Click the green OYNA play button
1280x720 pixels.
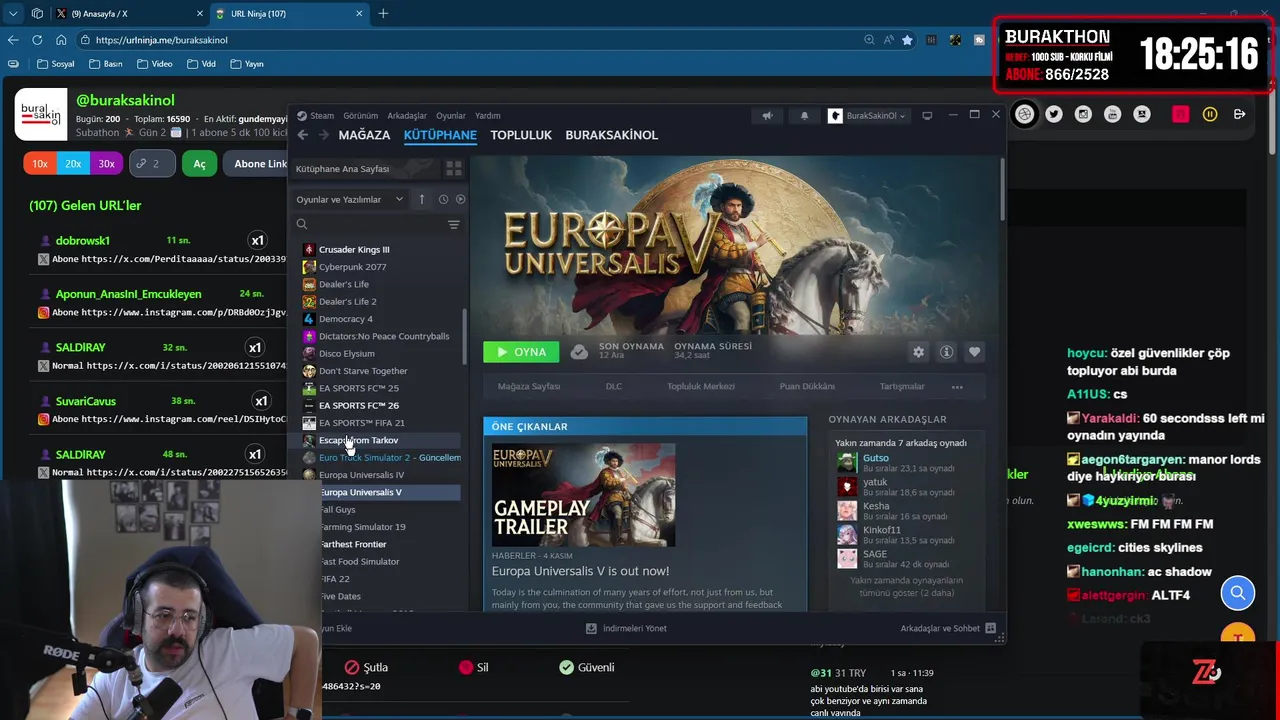[521, 352]
